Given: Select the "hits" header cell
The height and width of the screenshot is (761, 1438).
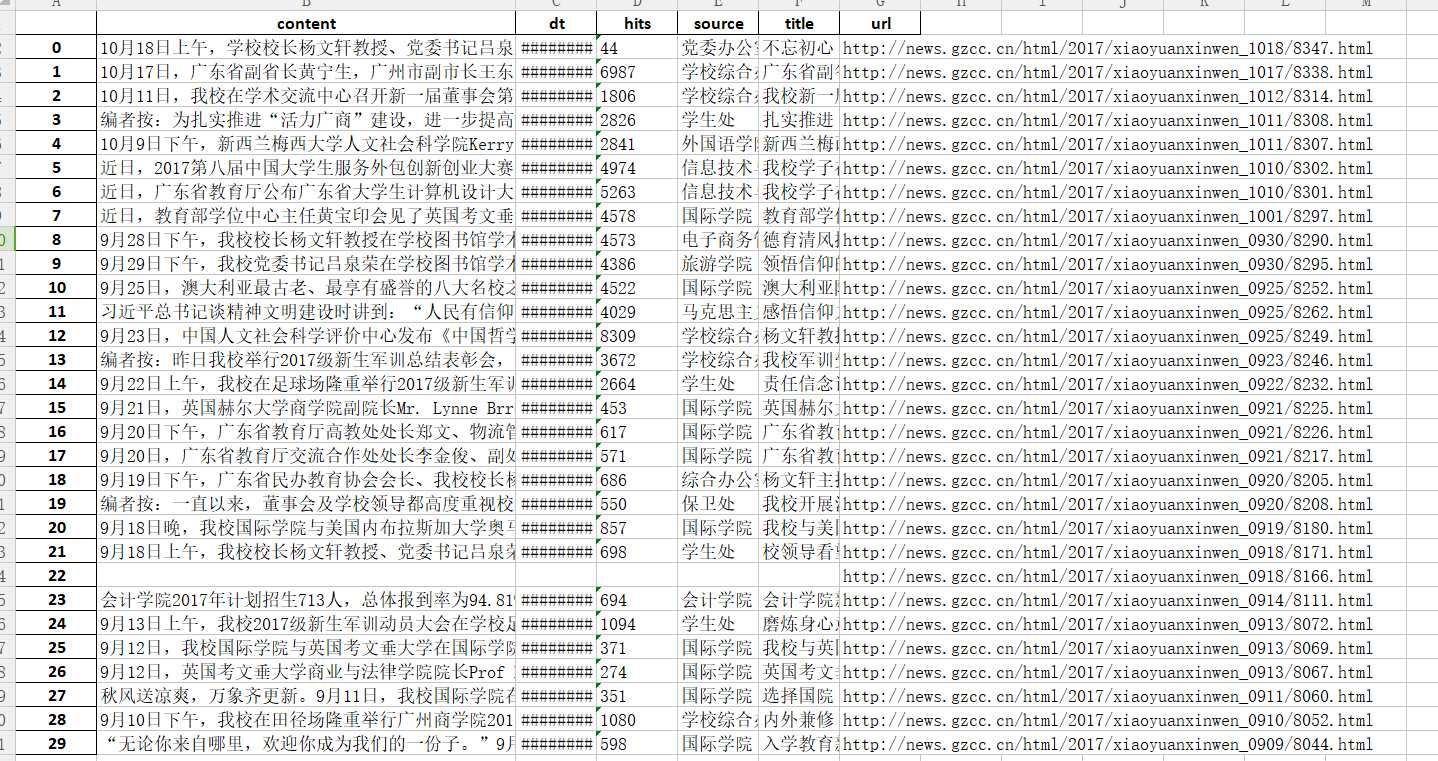Looking at the screenshot, I should click(637, 23).
